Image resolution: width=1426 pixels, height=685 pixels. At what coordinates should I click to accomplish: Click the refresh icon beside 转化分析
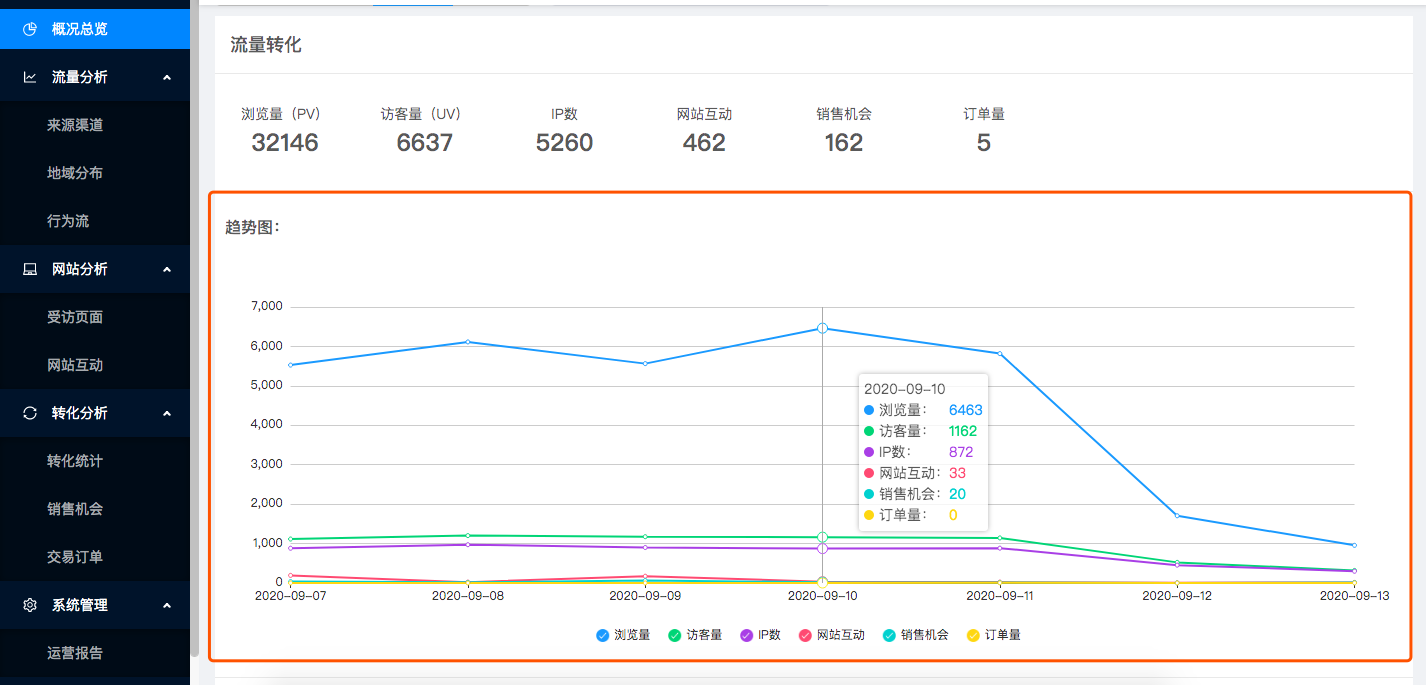click(x=30, y=413)
